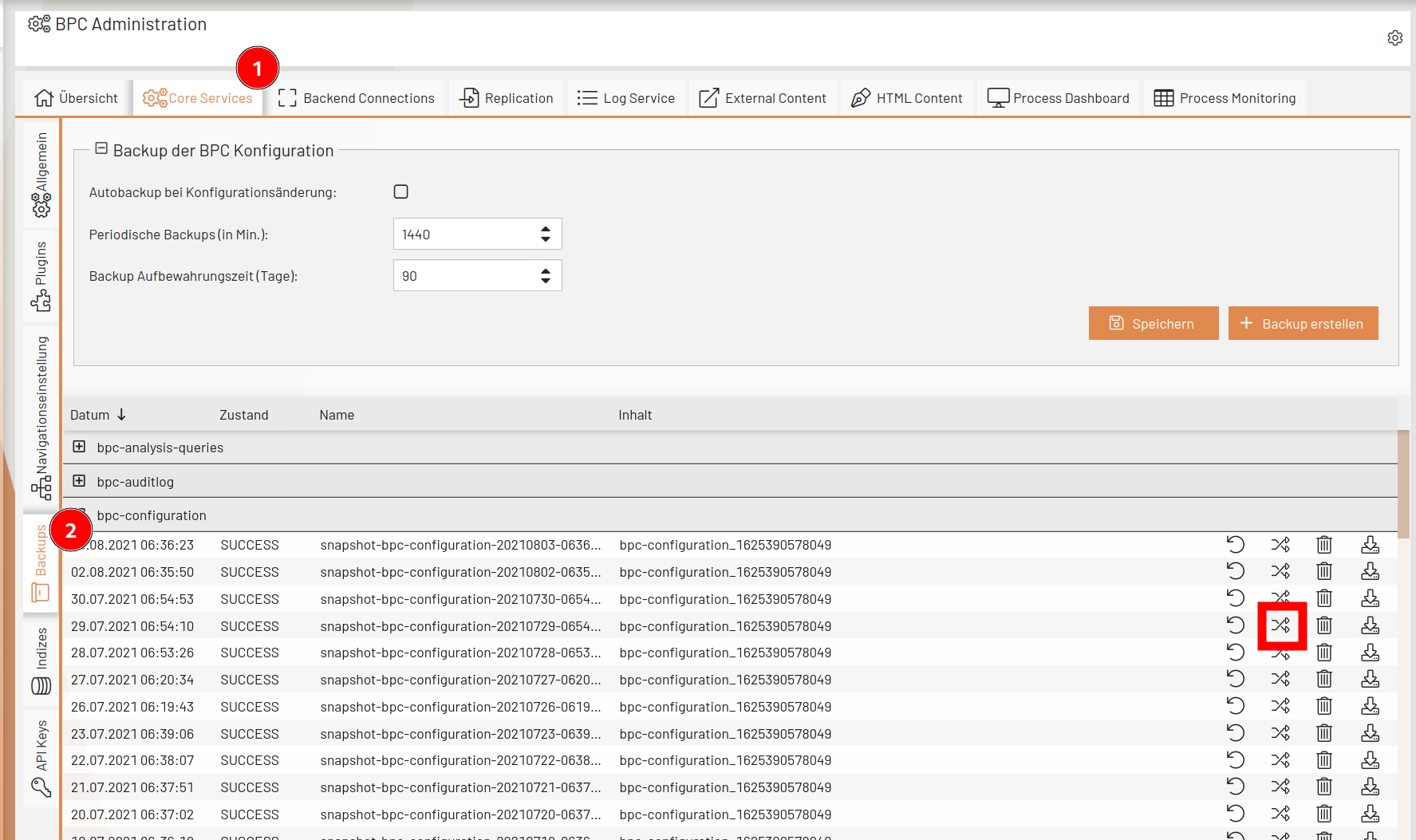Click the highlighted compare icon on the 29.07.2021 row
The width and height of the screenshot is (1416, 840).
click(1281, 625)
